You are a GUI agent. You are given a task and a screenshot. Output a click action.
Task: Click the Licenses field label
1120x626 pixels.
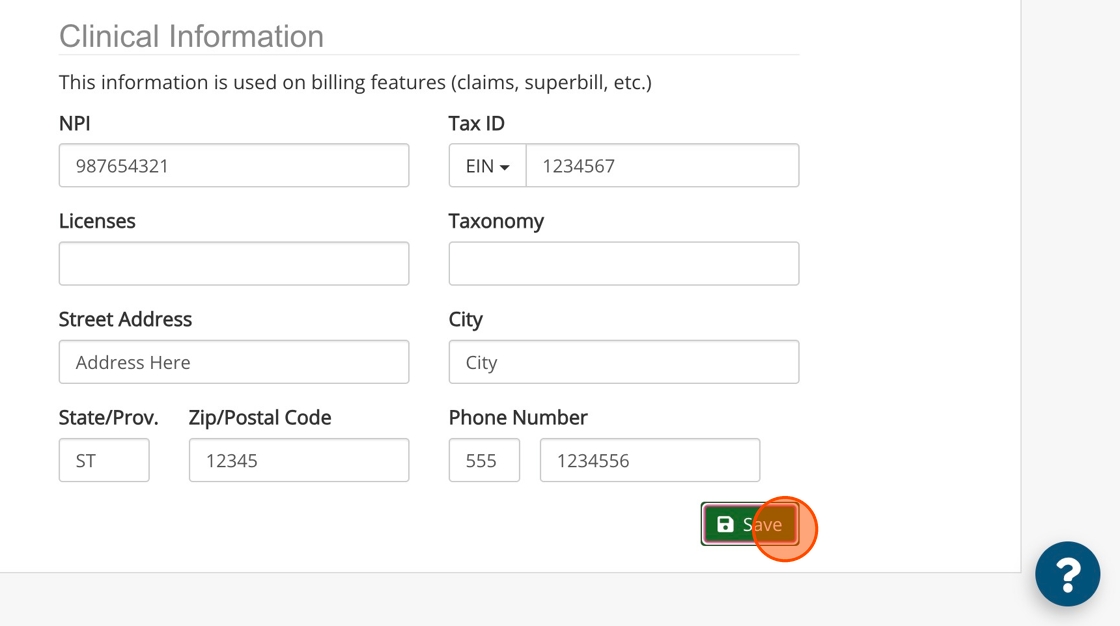click(x=97, y=221)
